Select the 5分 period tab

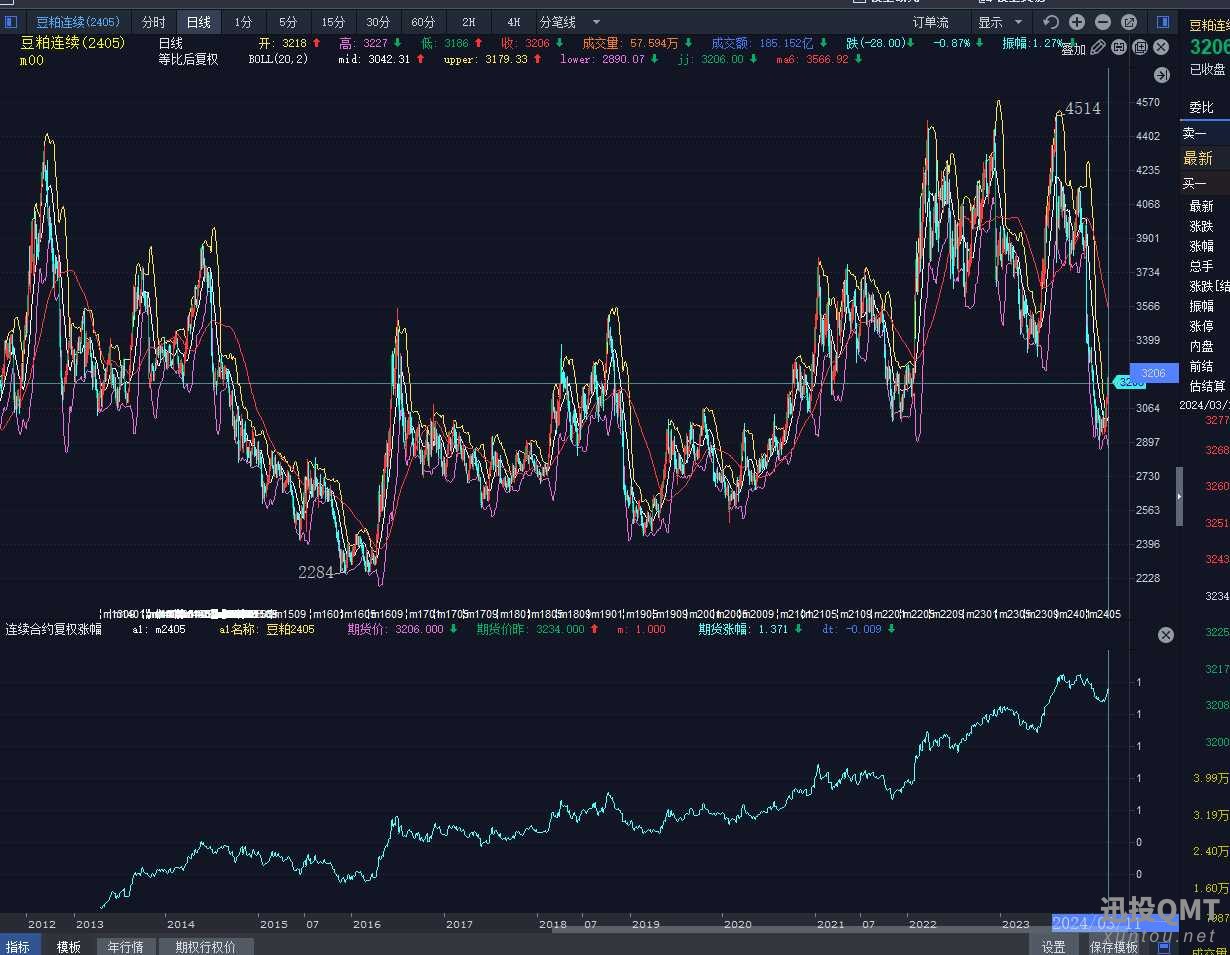pos(288,22)
